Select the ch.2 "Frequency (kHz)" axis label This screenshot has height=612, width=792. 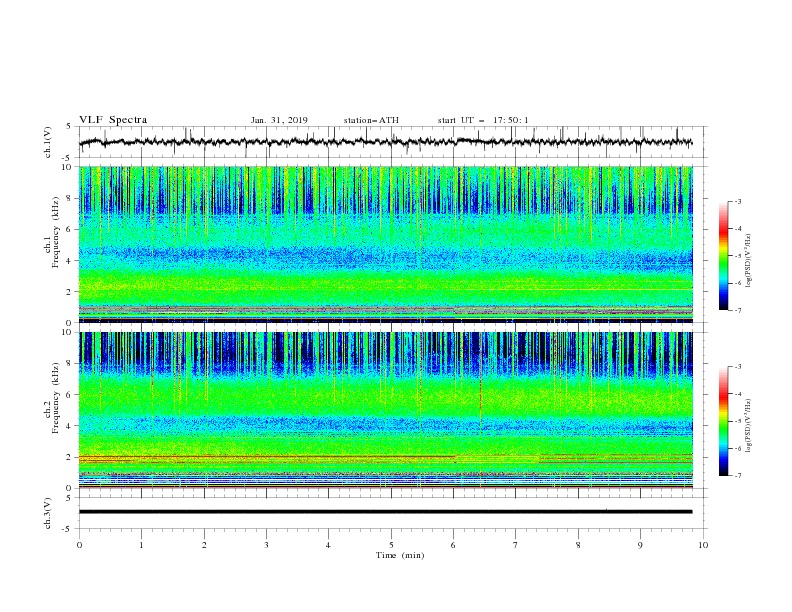click(56, 397)
